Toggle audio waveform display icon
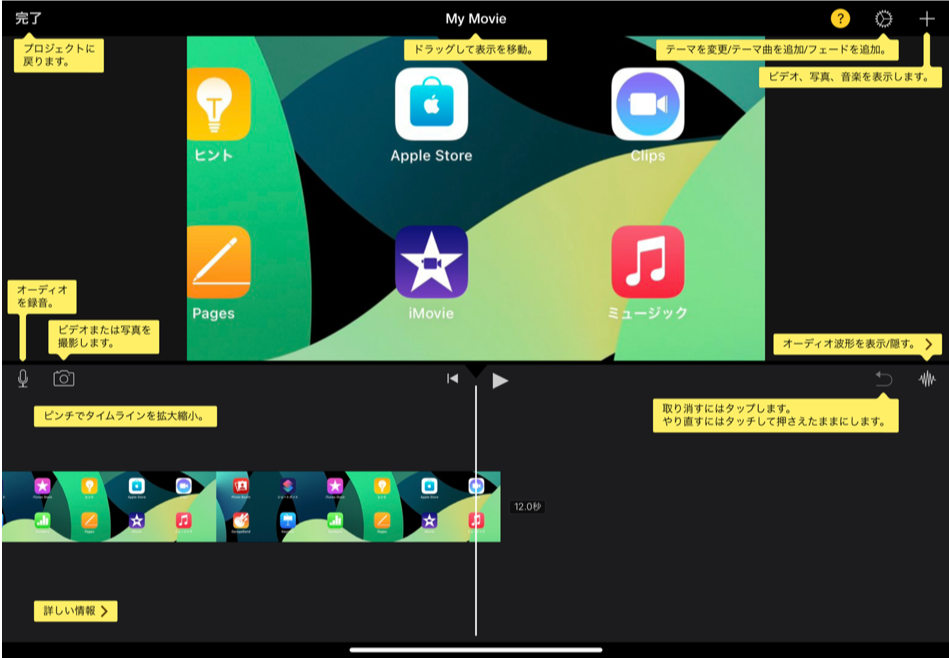This screenshot has height=658, width=949. coord(927,380)
